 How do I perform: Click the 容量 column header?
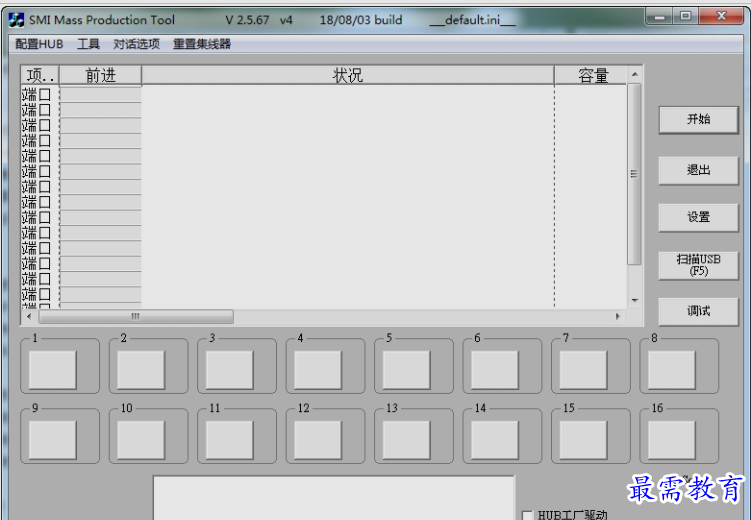(x=592, y=75)
